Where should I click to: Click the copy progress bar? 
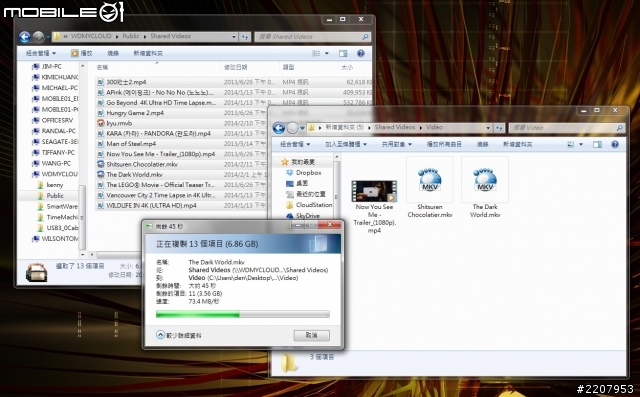[242, 314]
